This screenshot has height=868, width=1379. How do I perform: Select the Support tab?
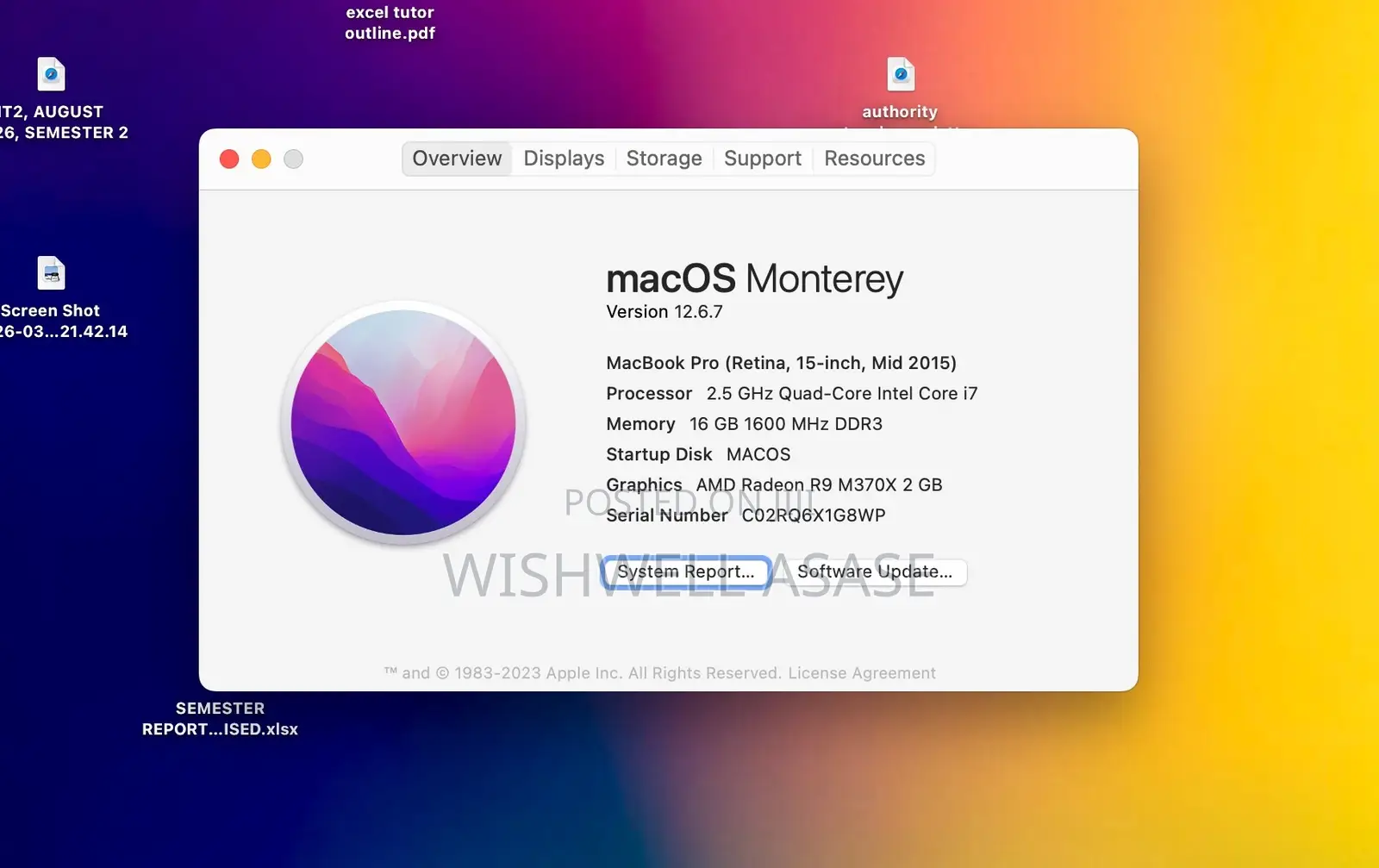(763, 159)
